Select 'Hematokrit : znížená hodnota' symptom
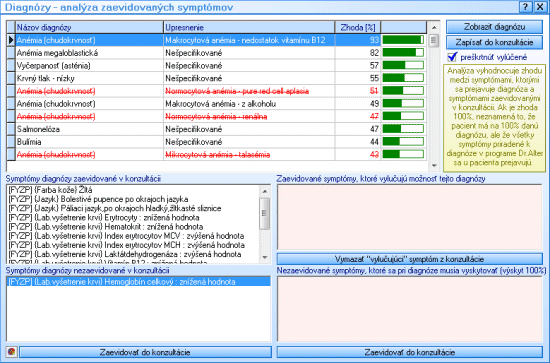Screen dimensions: 550x363 133,227
